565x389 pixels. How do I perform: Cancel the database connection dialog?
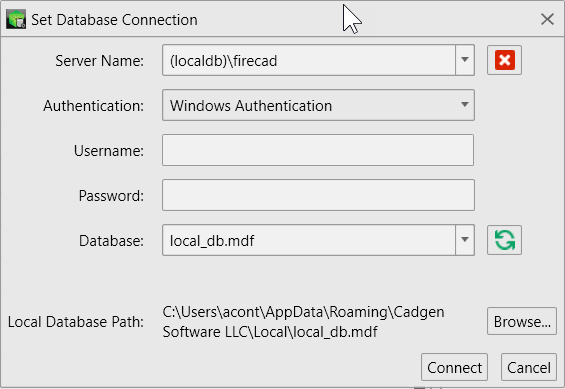click(x=529, y=367)
